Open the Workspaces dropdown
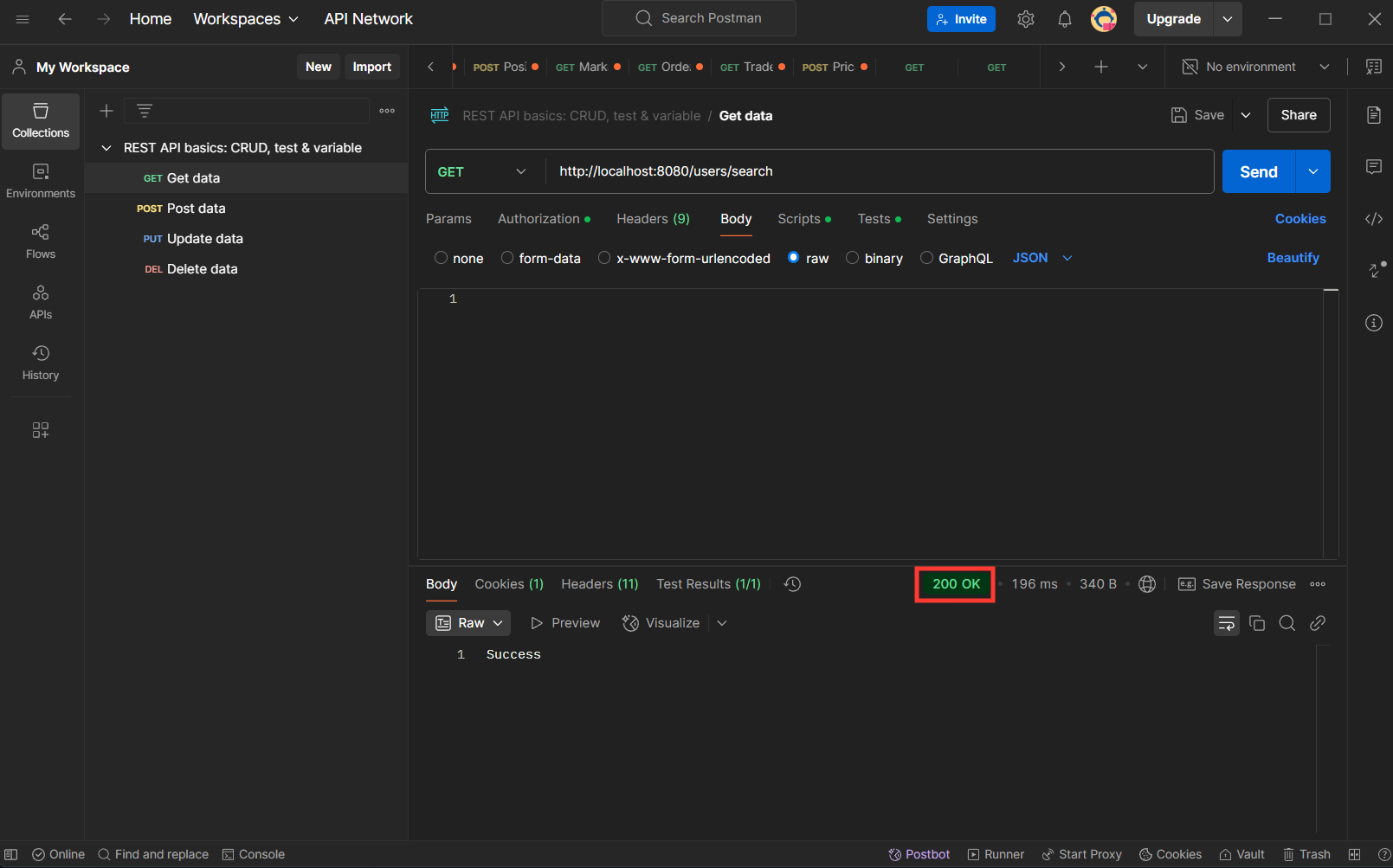Image resolution: width=1393 pixels, height=868 pixels. pos(246,19)
